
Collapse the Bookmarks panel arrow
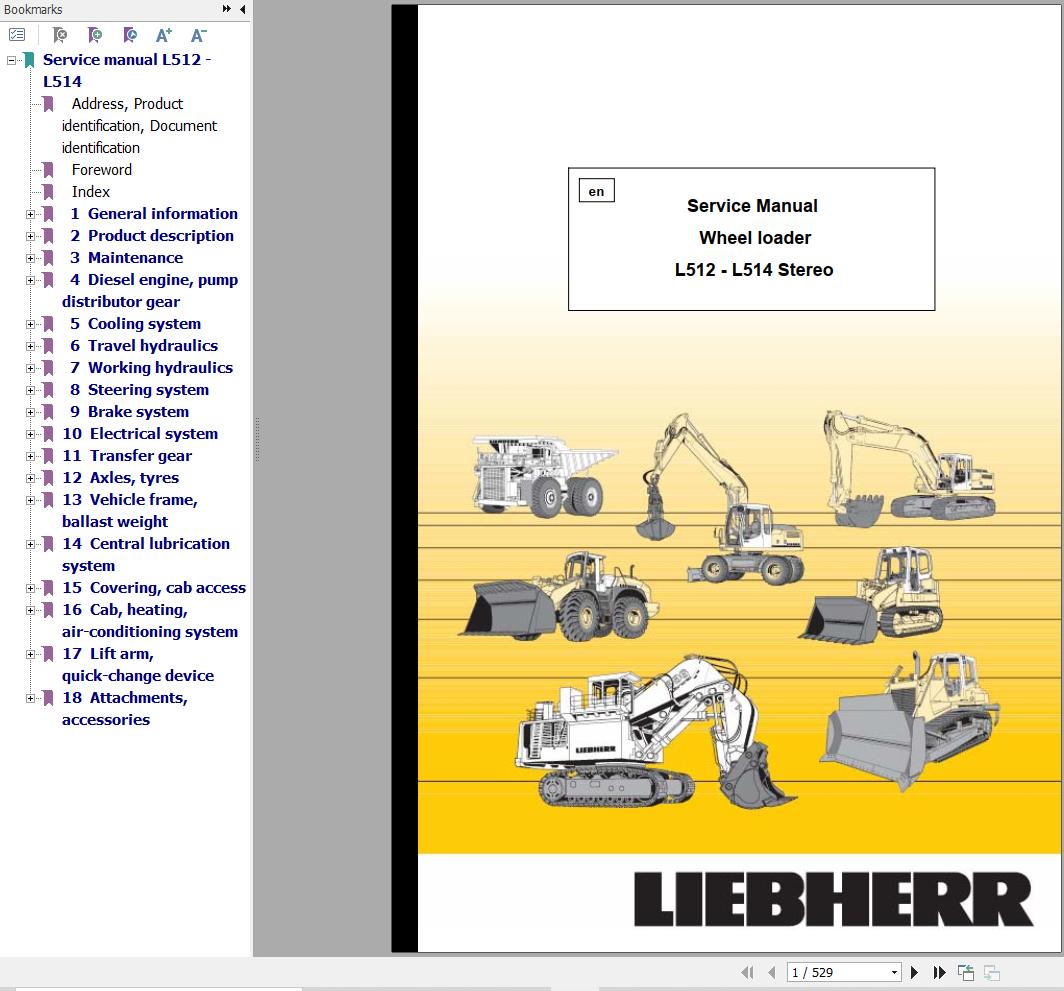242,9
